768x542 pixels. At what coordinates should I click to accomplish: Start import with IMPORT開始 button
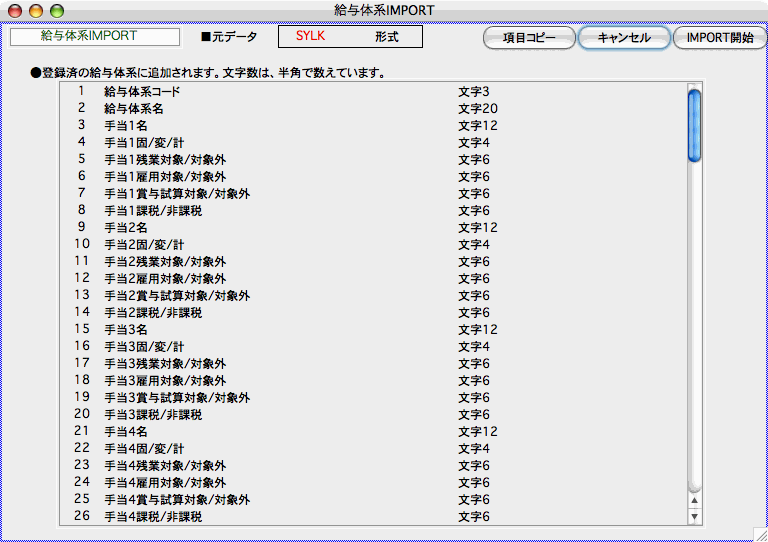[x=720, y=38]
